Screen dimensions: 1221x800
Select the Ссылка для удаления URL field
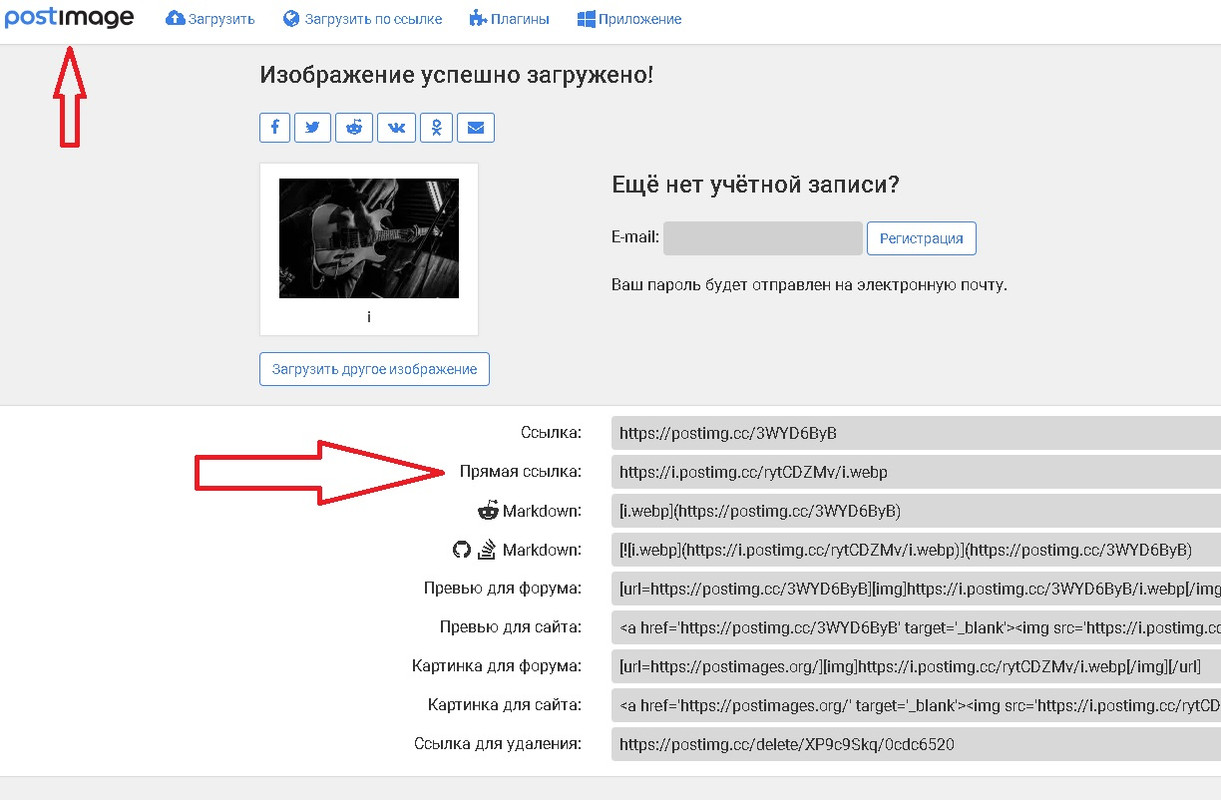pos(915,744)
